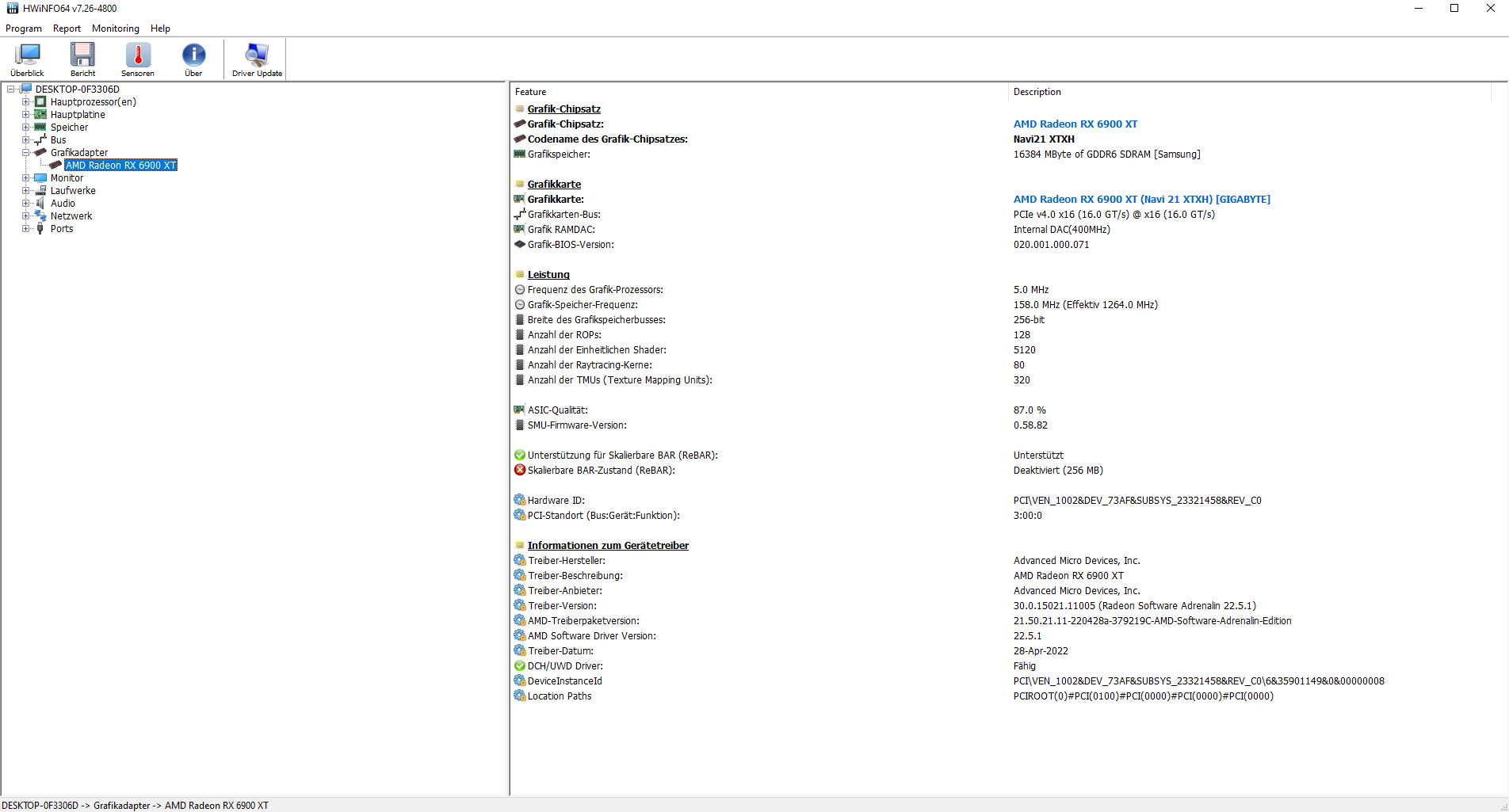
Task: Click the Leistung section heading
Action: 548,274
